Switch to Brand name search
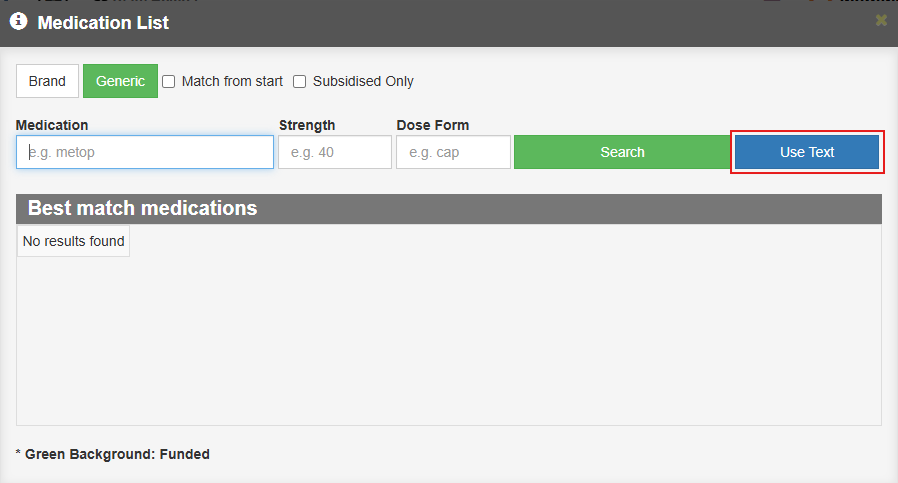This screenshot has width=898, height=483. [x=47, y=81]
